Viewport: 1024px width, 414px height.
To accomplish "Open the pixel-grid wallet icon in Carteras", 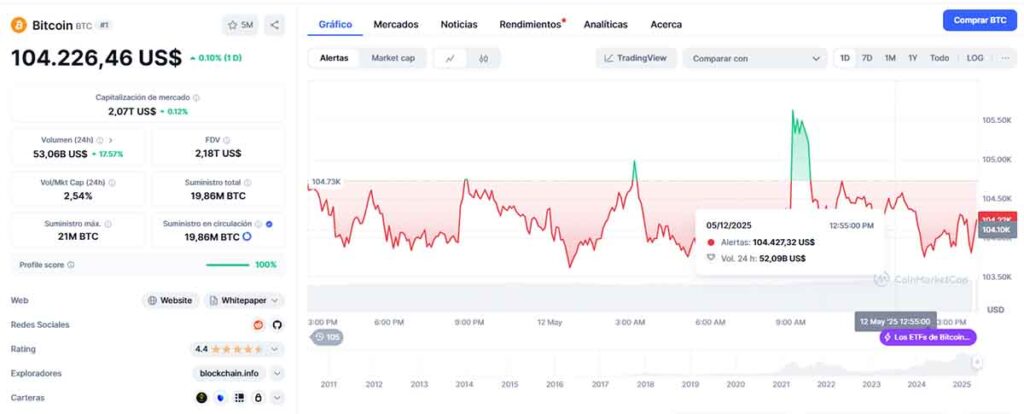I will 240,397.
